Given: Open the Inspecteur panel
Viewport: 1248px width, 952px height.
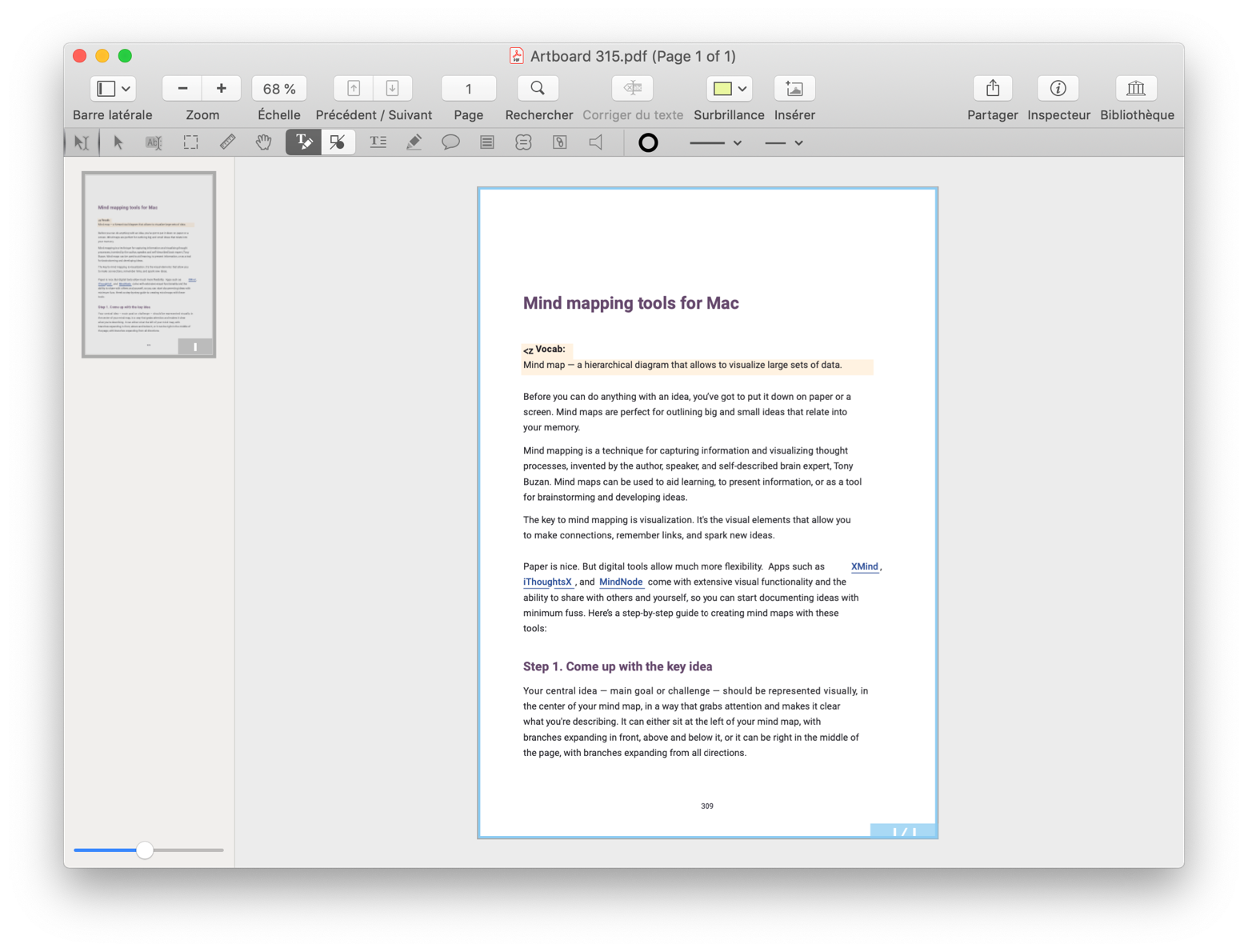Looking at the screenshot, I should pyautogui.click(x=1058, y=88).
